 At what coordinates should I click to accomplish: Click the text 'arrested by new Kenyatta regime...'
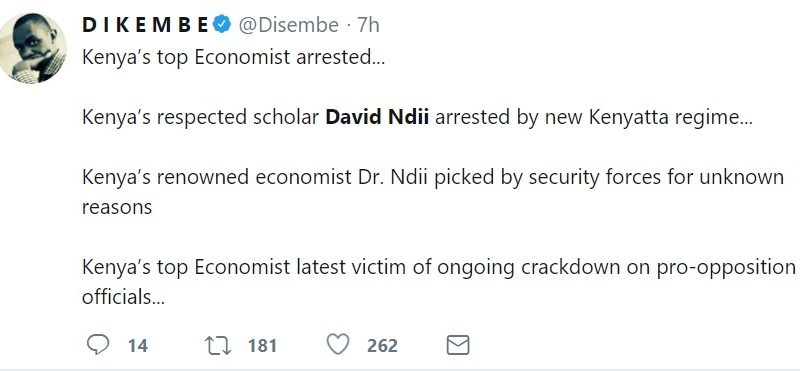tap(594, 118)
